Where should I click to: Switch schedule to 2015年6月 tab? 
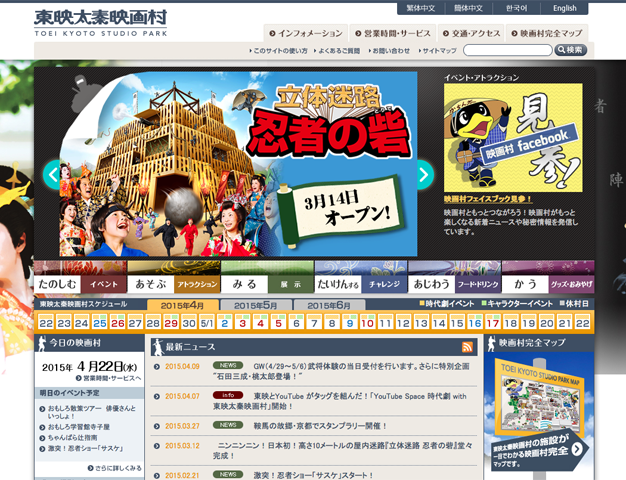pos(329,305)
